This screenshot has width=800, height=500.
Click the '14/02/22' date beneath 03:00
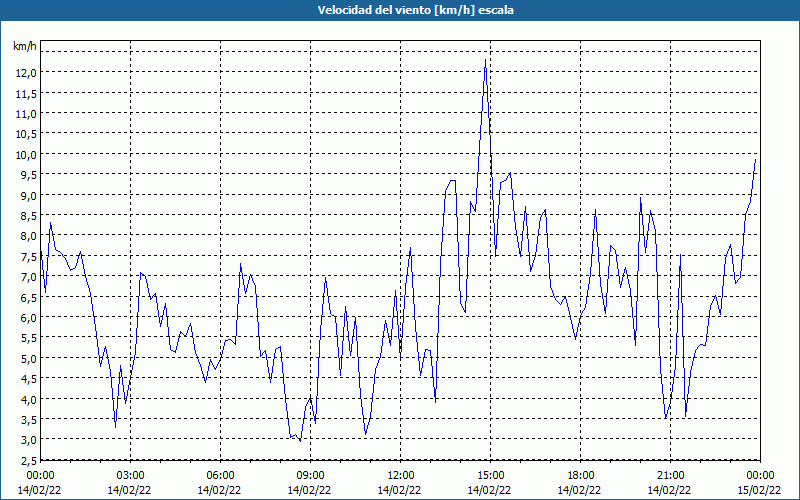click(x=129, y=490)
